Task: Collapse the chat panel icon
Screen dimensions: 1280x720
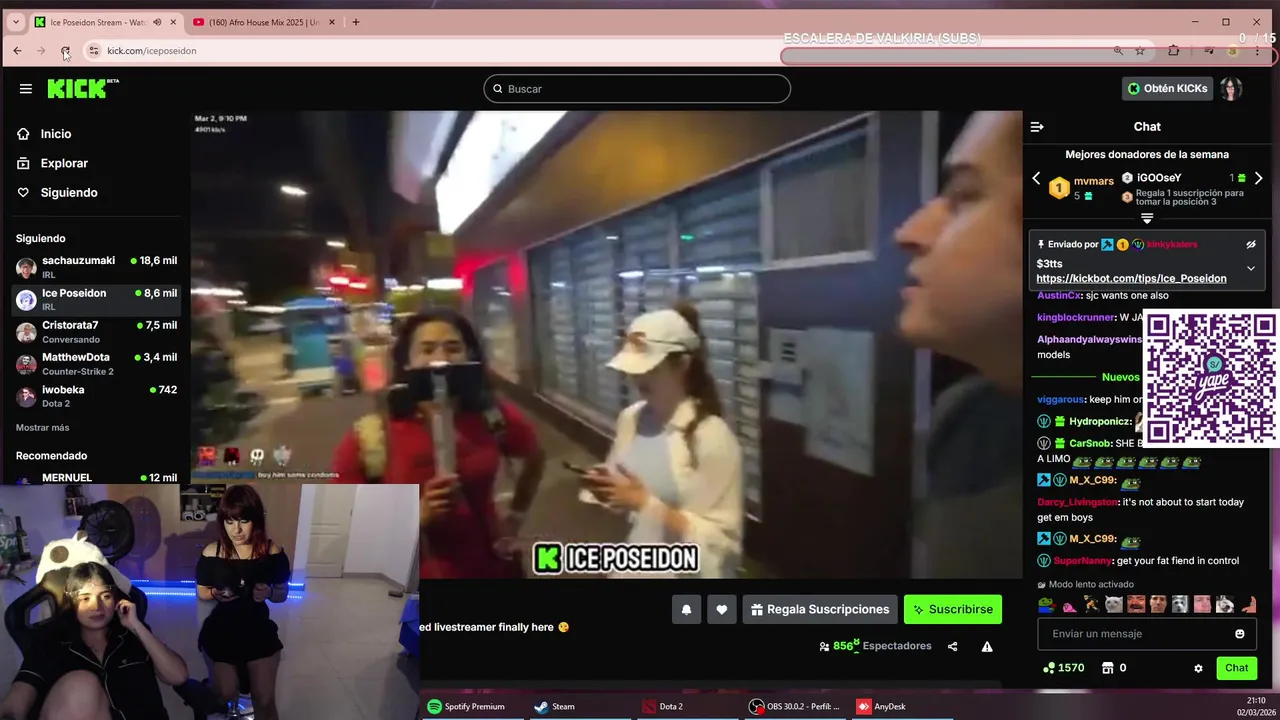Action: 1037,127
